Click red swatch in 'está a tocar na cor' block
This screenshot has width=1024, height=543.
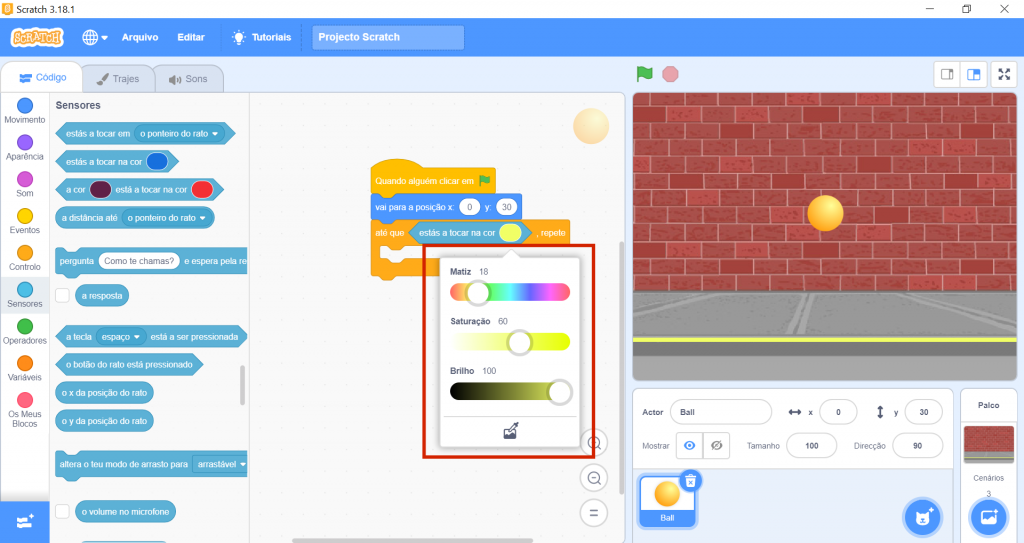(202, 189)
